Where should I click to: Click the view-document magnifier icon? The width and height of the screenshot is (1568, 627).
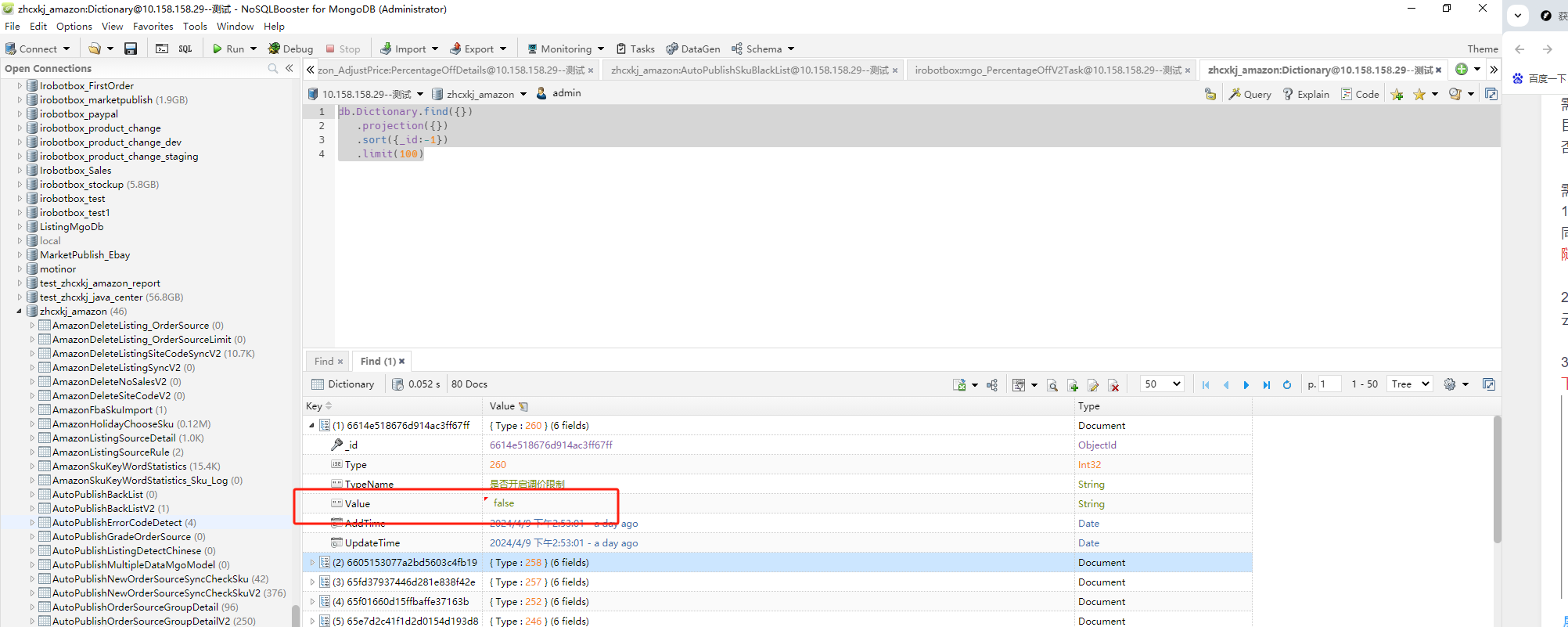pyautogui.click(x=1052, y=384)
